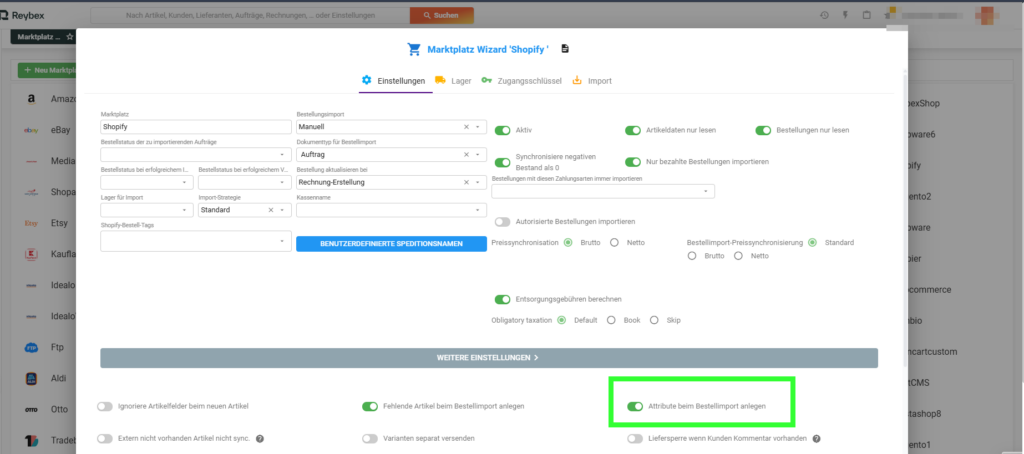Clear the Import-Strategie value Standard
Image resolution: width=1024 pixels, height=454 pixels.
(x=270, y=210)
